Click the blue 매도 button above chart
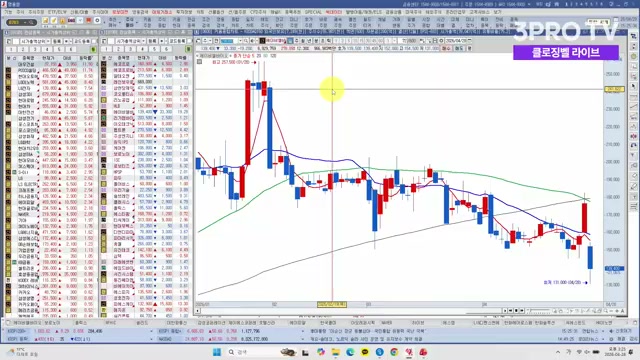640x360 pixels. point(458,48)
